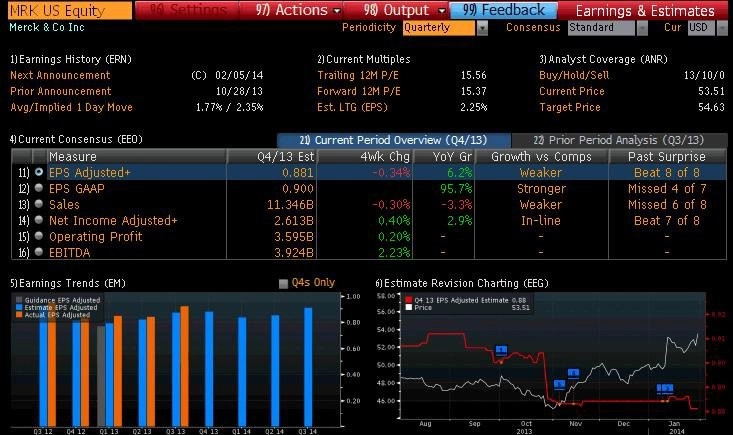The image size is (733, 435).
Task: Click Avg/Implied 1 Day Move label
Action: click(x=72, y=107)
